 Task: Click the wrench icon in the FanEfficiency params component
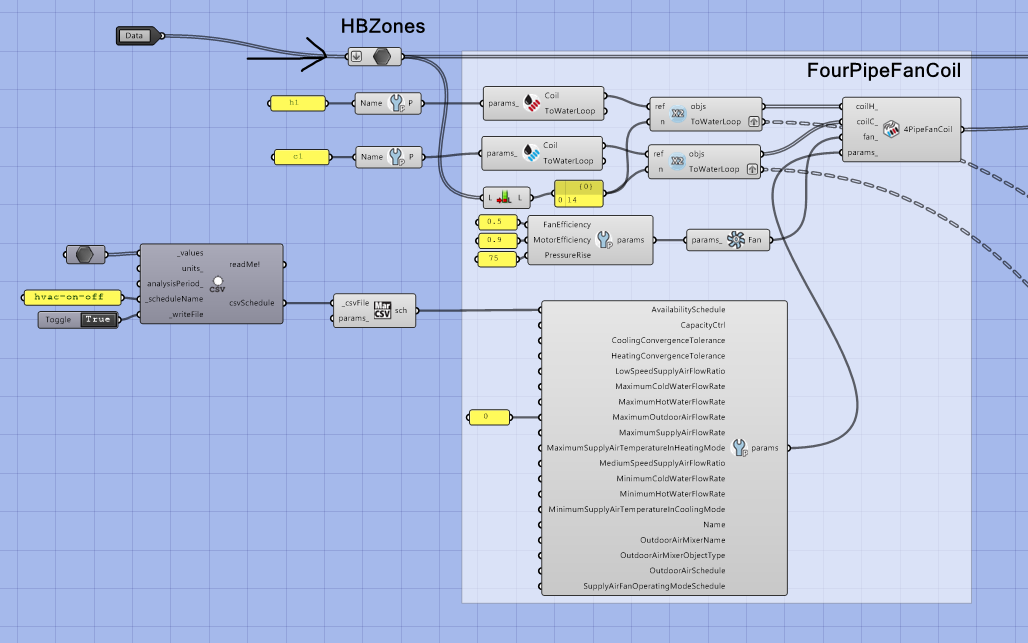(x=604, y=240)
